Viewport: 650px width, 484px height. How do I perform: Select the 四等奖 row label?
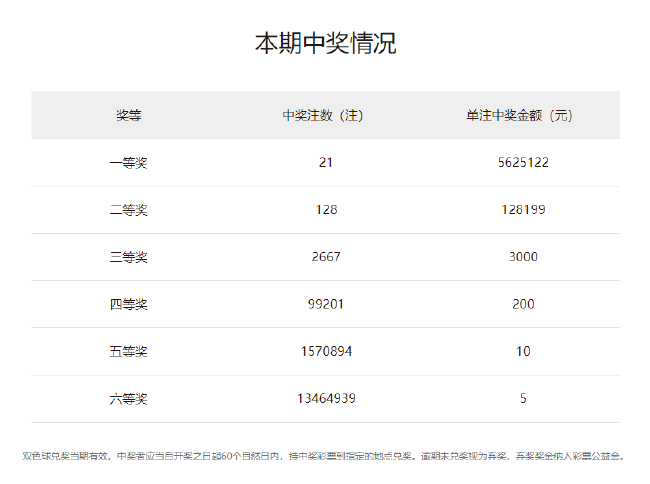[x=128, y=304]
